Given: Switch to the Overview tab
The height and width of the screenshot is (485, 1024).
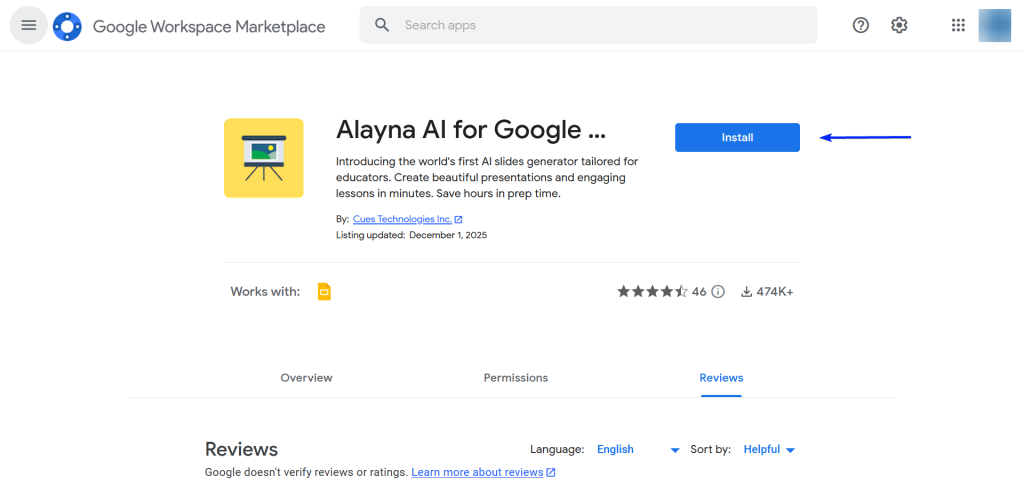Looking at the screenshot, I should click(x=306, y=378).
